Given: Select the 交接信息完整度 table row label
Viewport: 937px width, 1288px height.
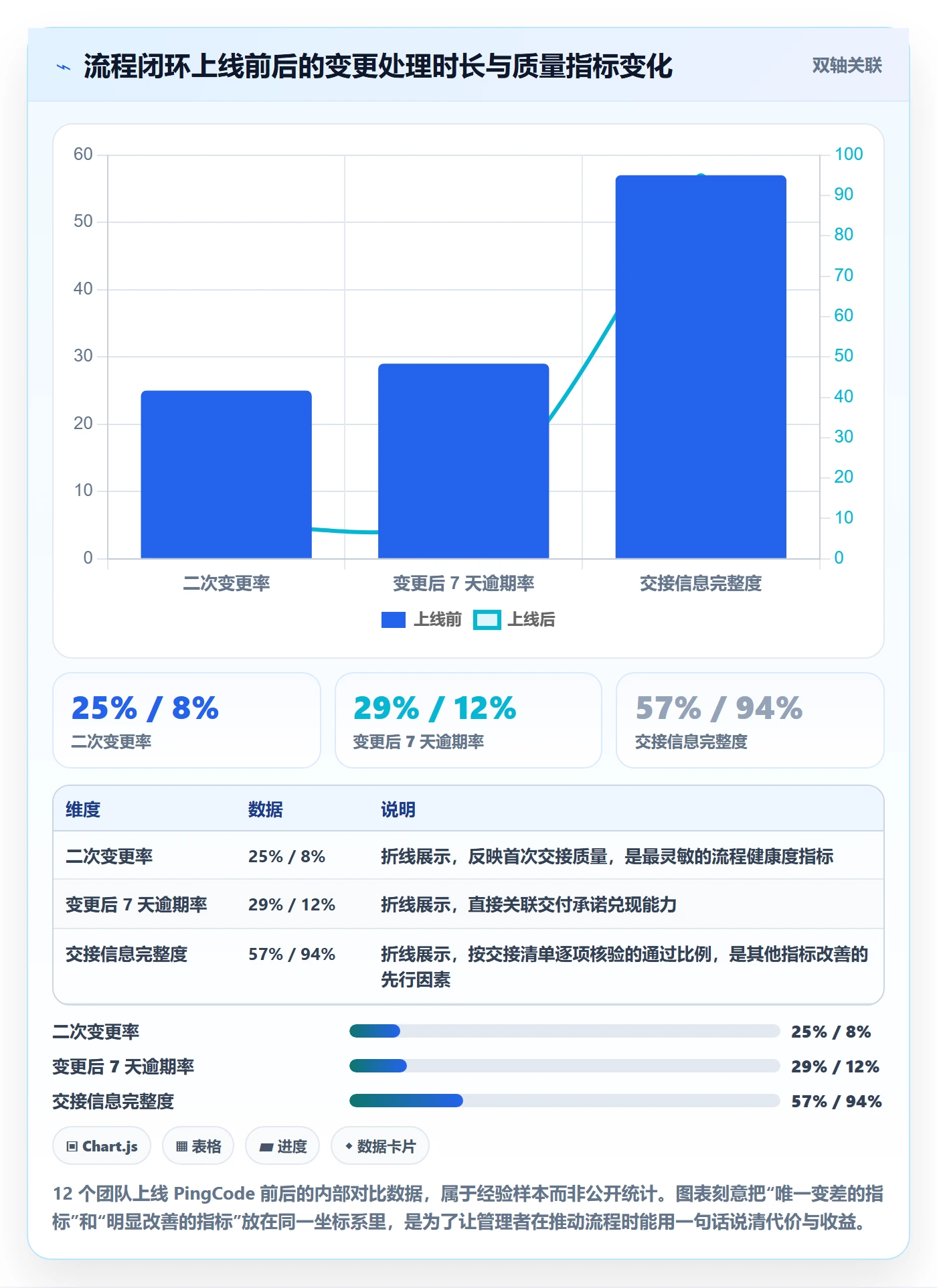Looking at the screenshot, I should [126, 954].
